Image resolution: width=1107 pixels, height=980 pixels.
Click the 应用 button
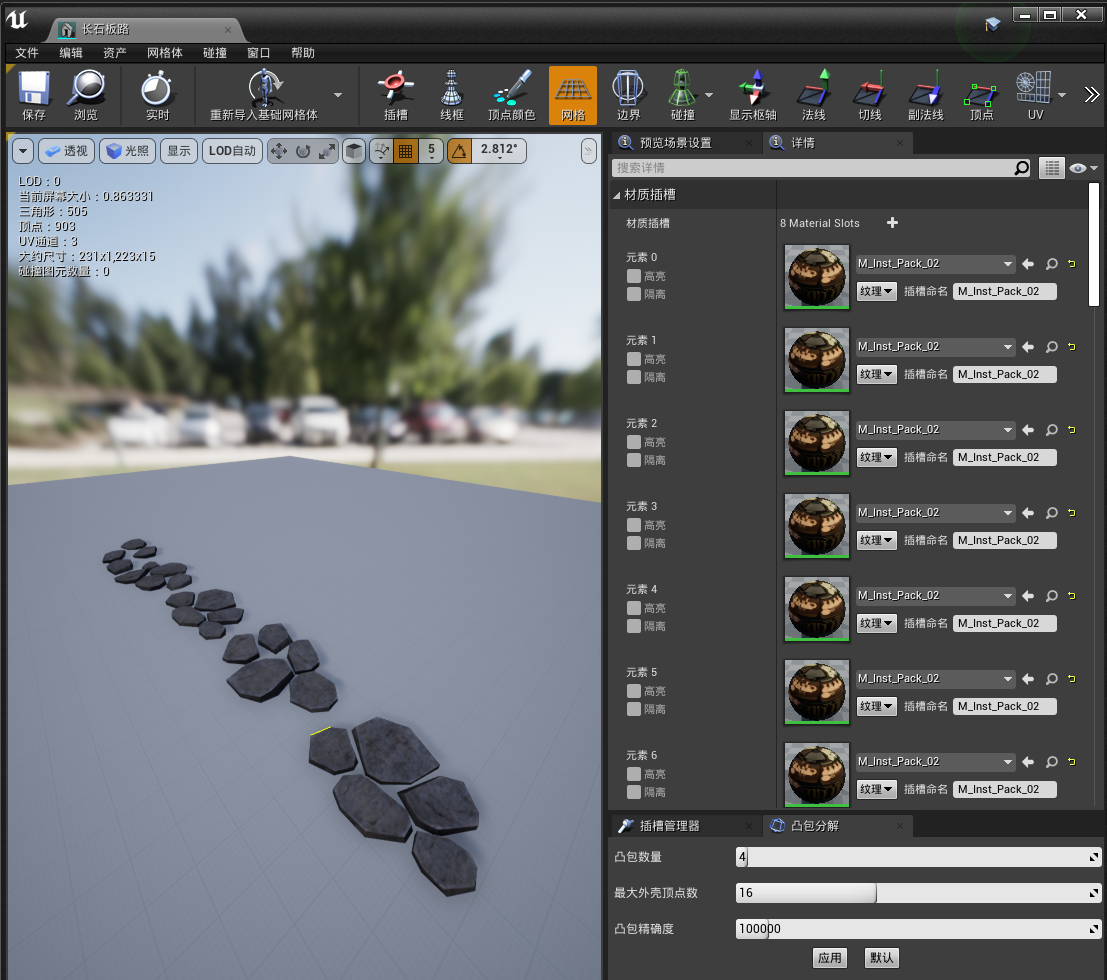click(x=829, y=958)
